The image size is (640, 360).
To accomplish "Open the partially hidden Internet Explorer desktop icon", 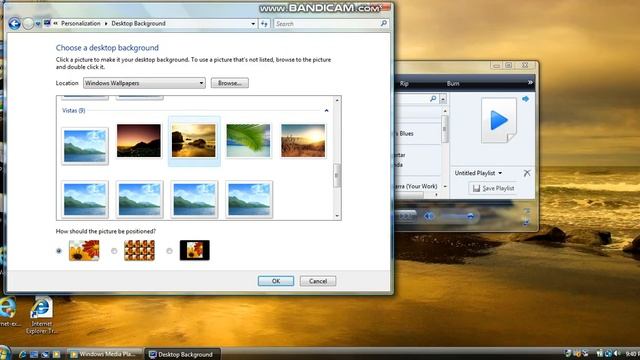I will (x=8, y=312).
